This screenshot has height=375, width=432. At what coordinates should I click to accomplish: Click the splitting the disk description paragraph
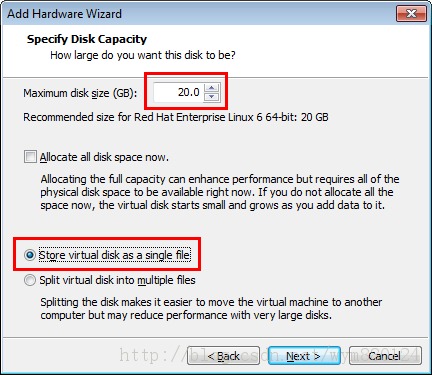211,309
